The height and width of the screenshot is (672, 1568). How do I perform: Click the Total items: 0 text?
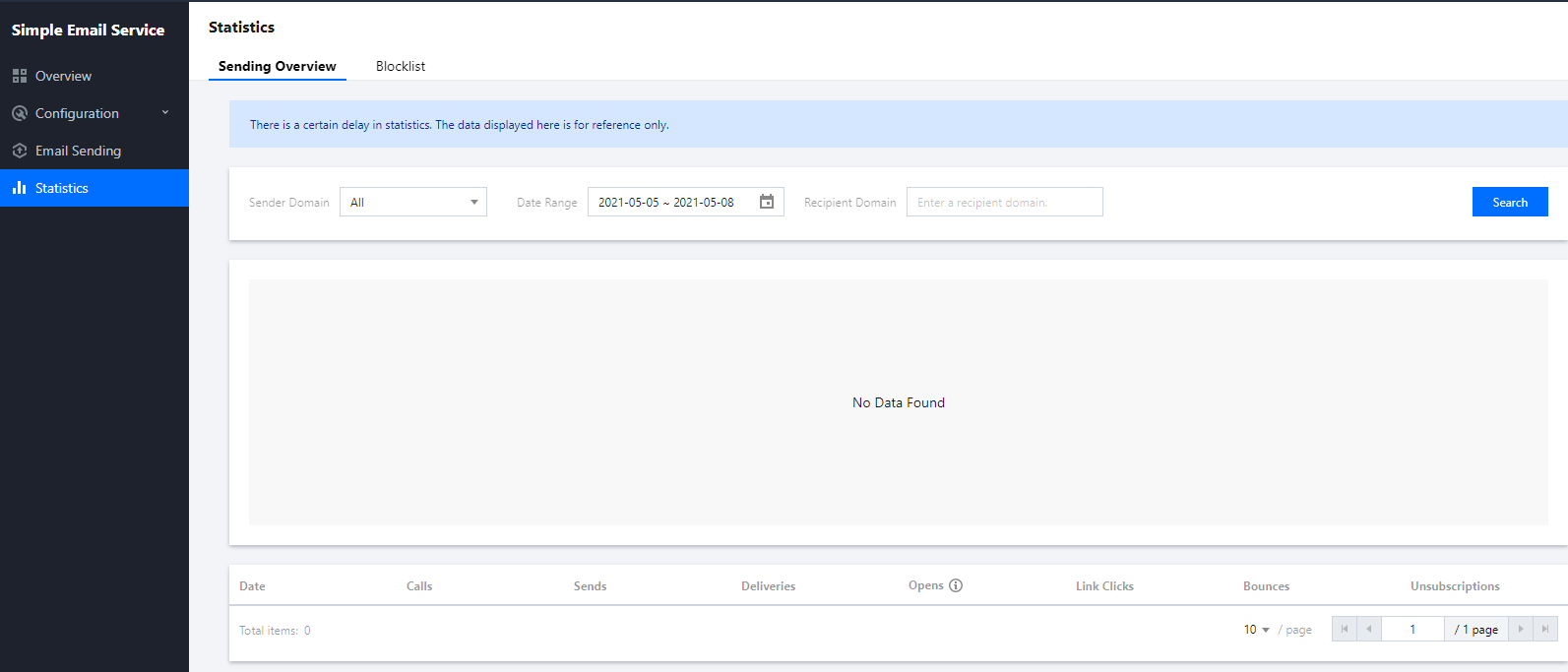coord(275,630)
